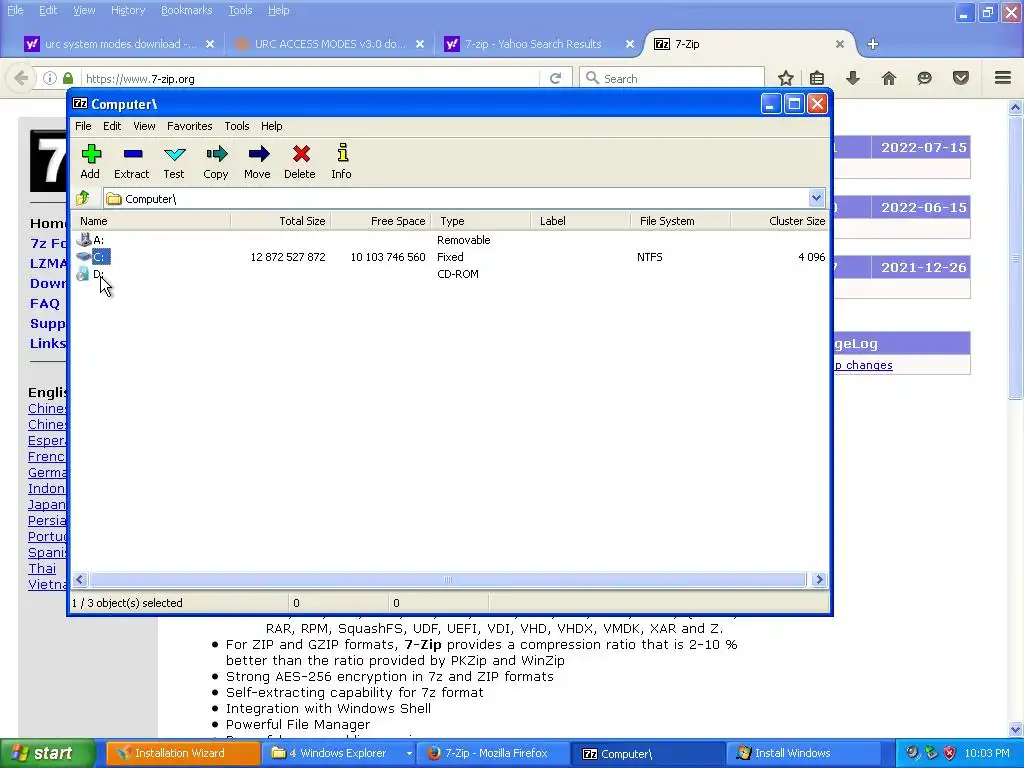The height and width of the screenshot is (768, 1024).
Task: Open the address path dropdown in 7-Zip
Action: [816, 198]
